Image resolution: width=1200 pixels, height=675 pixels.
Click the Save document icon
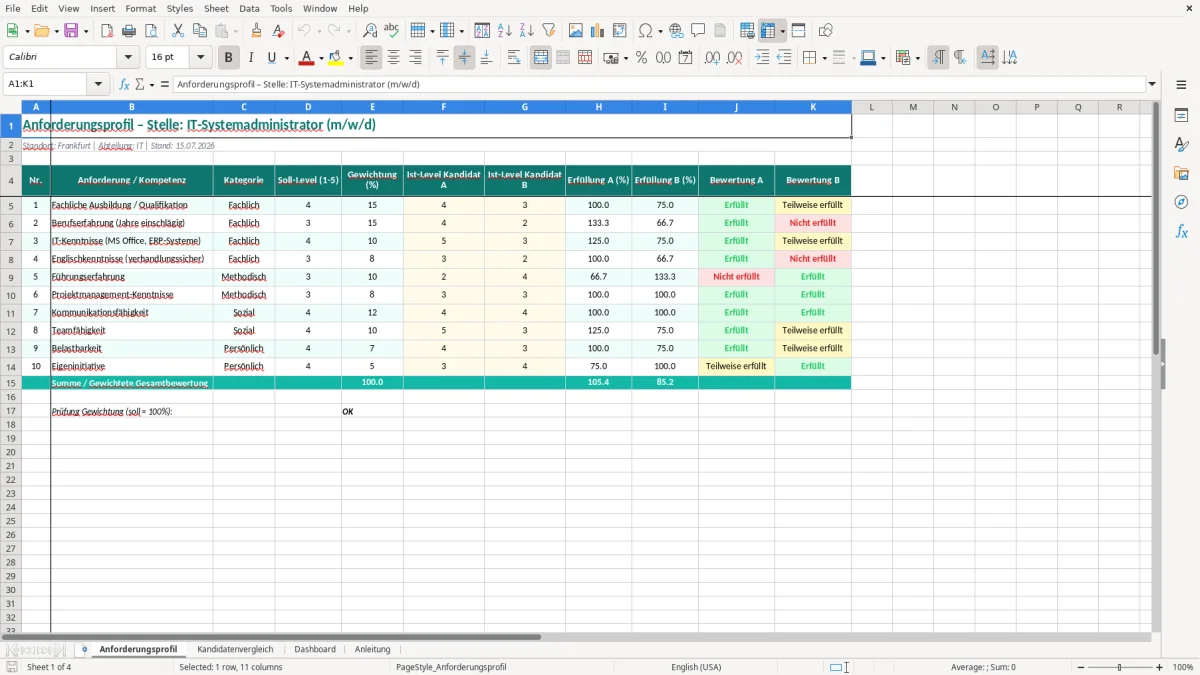pyautogui.click(x=71, y=31)
